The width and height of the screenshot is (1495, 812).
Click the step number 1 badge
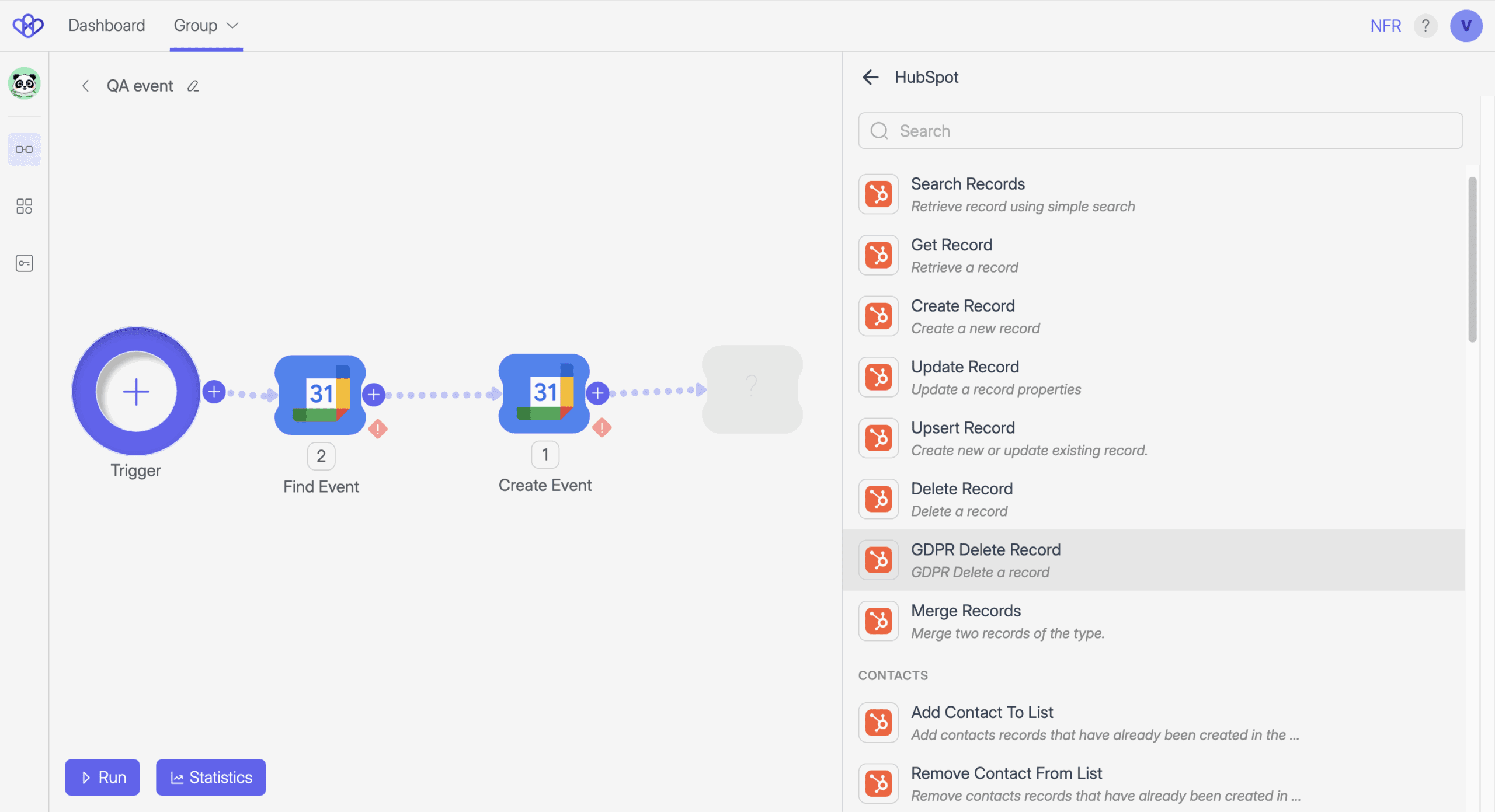545,455
